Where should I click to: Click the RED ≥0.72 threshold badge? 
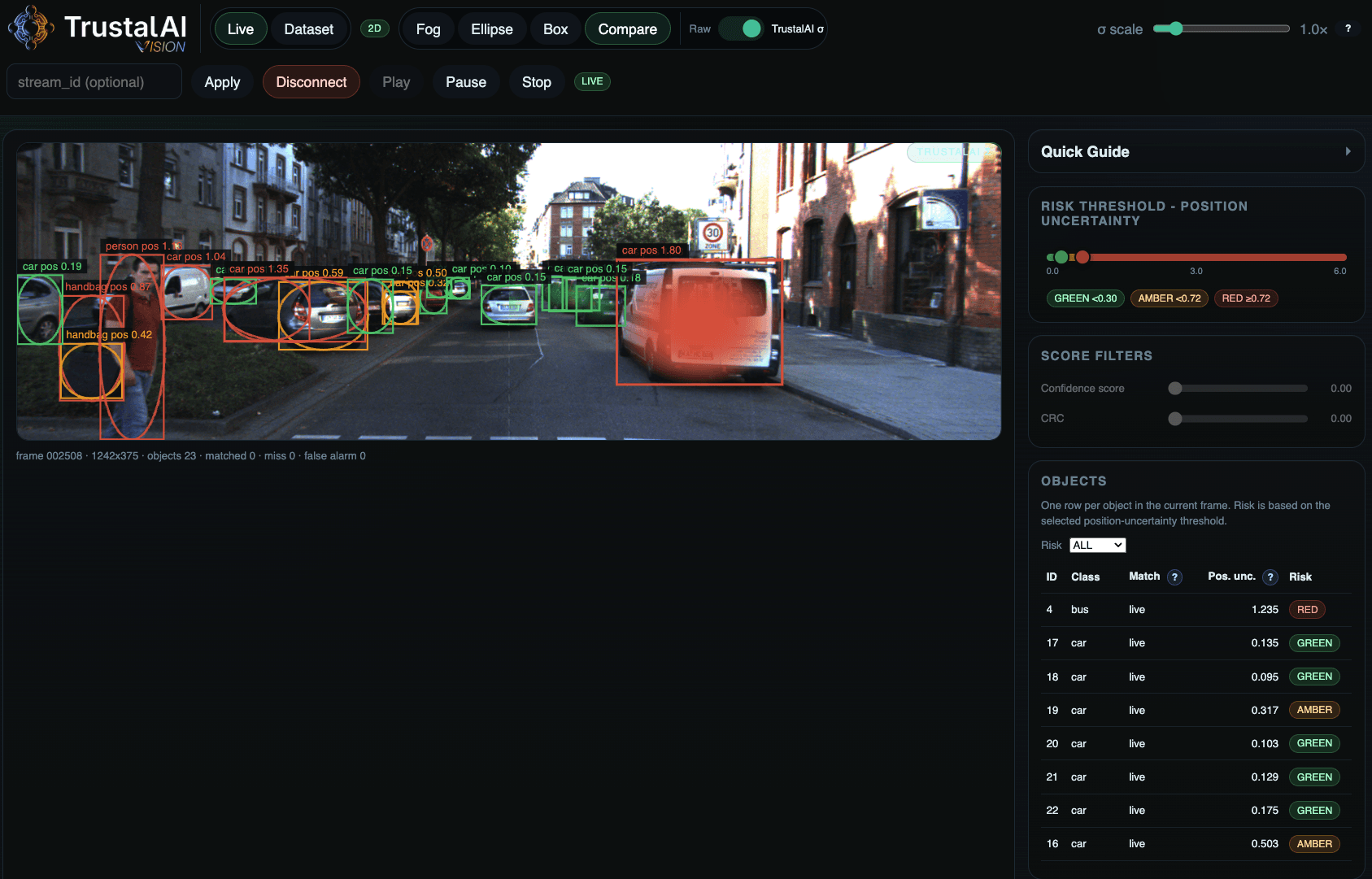pos(1246,298)
